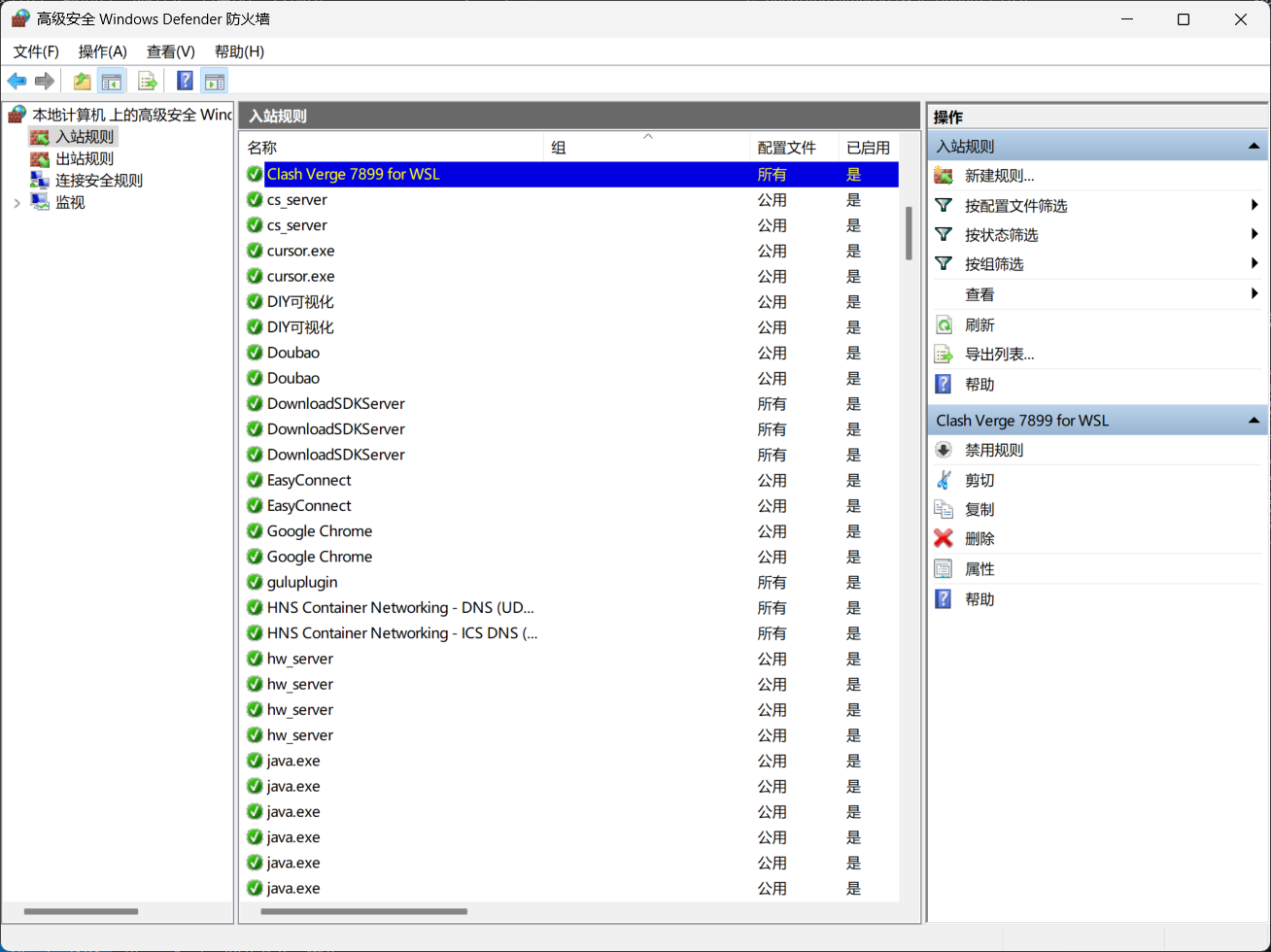Open the 按状态筛选 submenu arrow
1271x952 pixels.
click(x=1255, y=234)
